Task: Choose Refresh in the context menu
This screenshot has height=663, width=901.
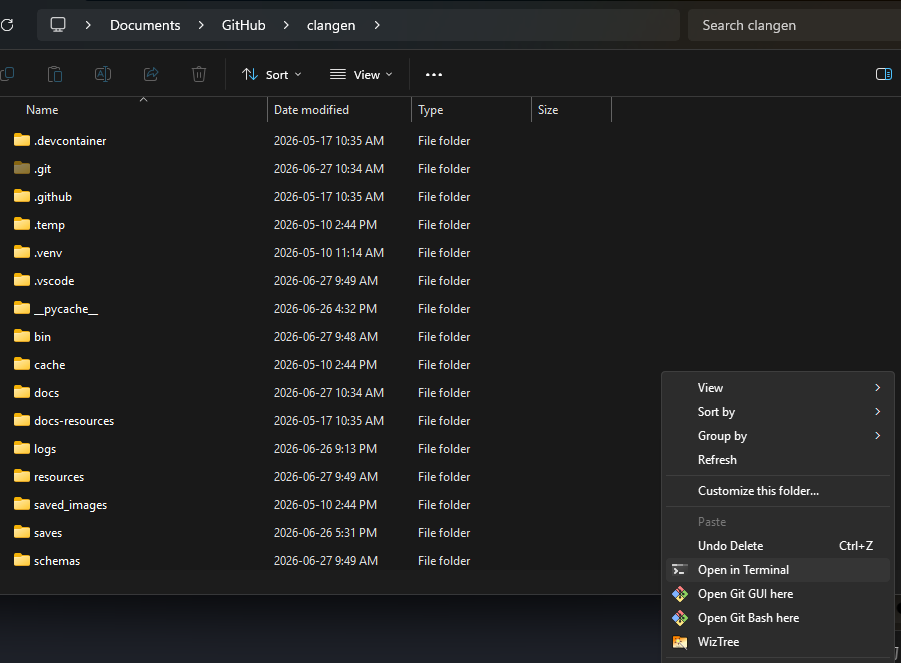Action: point(777,460)
